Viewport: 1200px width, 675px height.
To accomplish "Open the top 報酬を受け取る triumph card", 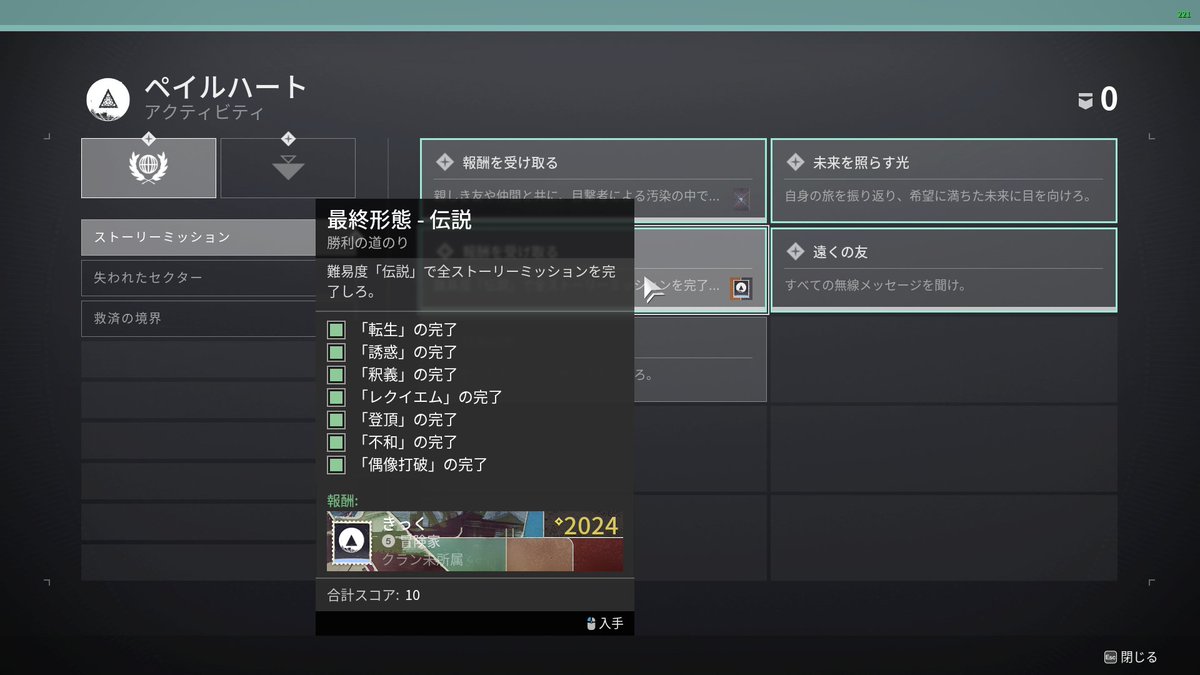I will pos(593,180).
